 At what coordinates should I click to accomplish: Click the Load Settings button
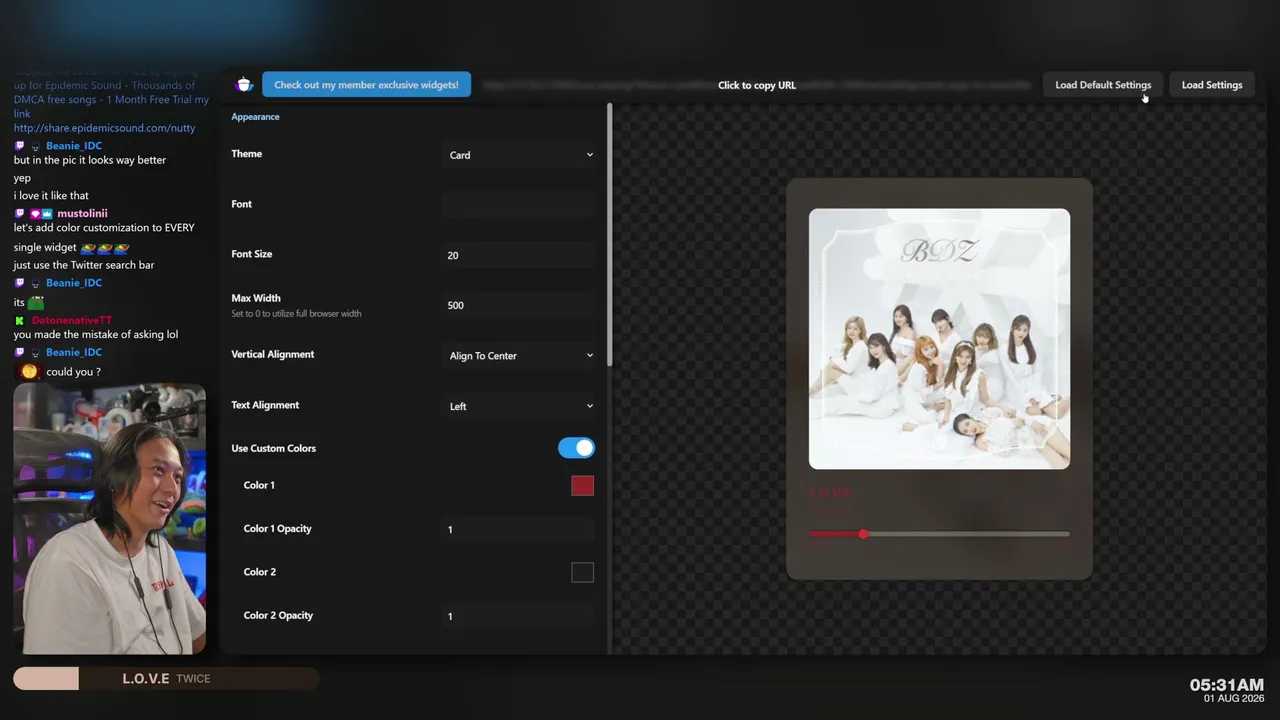[1212, 85]
